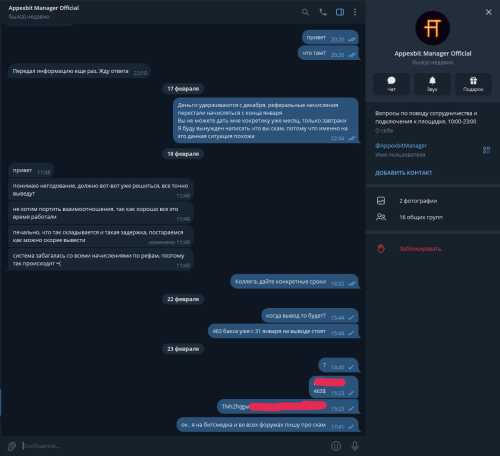Screen dimensions: 500x456
Task: Click ДОБАВИТЬ КОНТАКТ link
Action: (x=403, y=173)
